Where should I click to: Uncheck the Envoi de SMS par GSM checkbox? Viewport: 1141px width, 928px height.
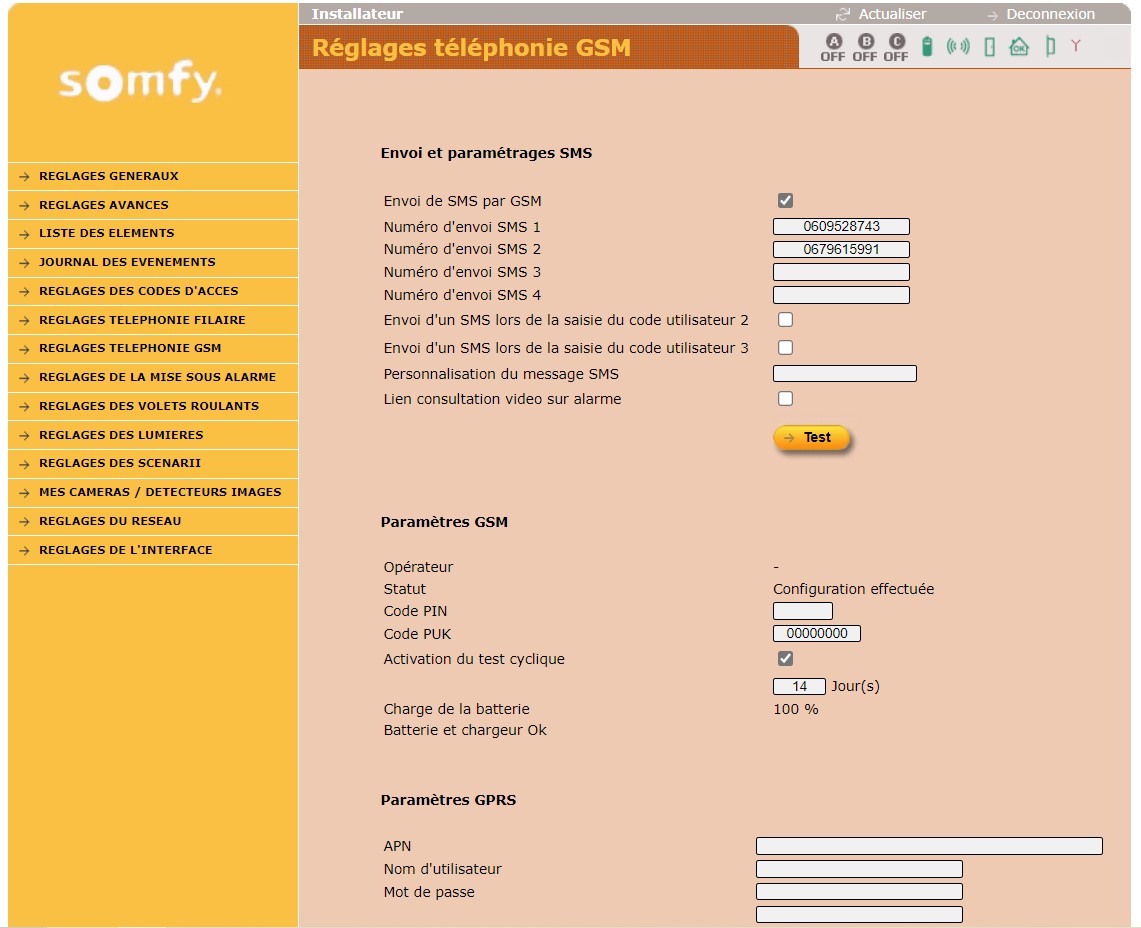tap(785, 201)
